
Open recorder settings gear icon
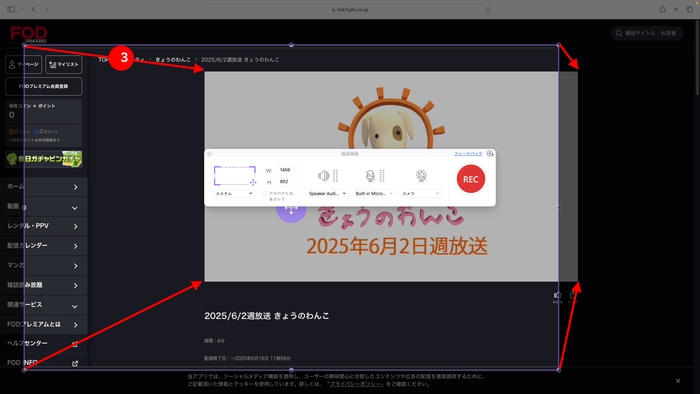click(x=490, y=153)
